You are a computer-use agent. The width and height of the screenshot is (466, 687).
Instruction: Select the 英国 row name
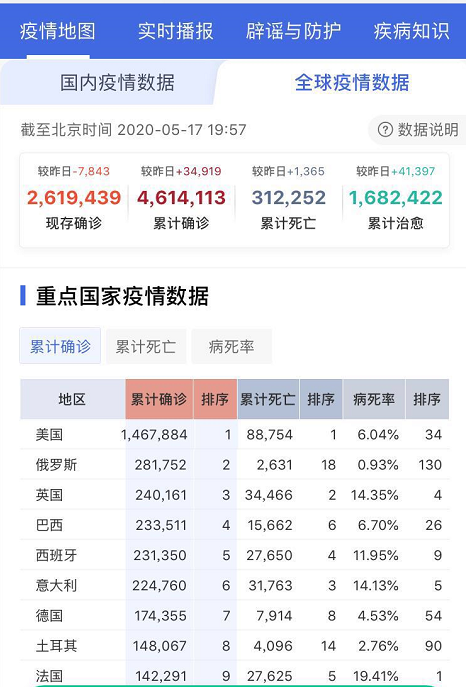coord(49,495)
